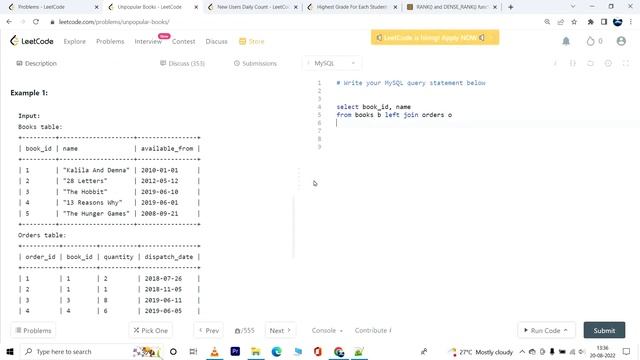Bookmark this page with star icon
The image size is (640, 360).
pos(574,22)
